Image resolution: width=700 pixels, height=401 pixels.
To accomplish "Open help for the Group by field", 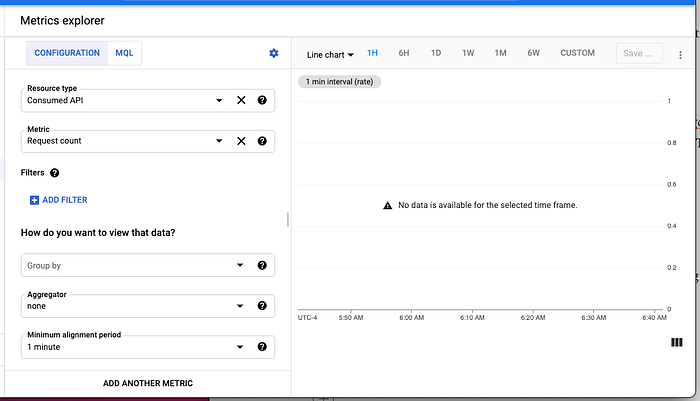I will pos(262,265).
